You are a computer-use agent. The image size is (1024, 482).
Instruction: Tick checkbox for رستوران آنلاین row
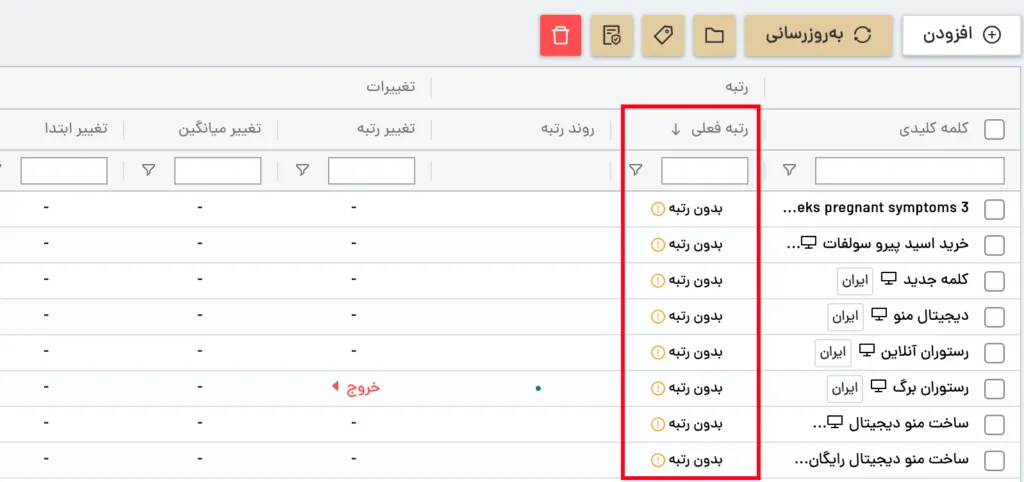point(994,353)
